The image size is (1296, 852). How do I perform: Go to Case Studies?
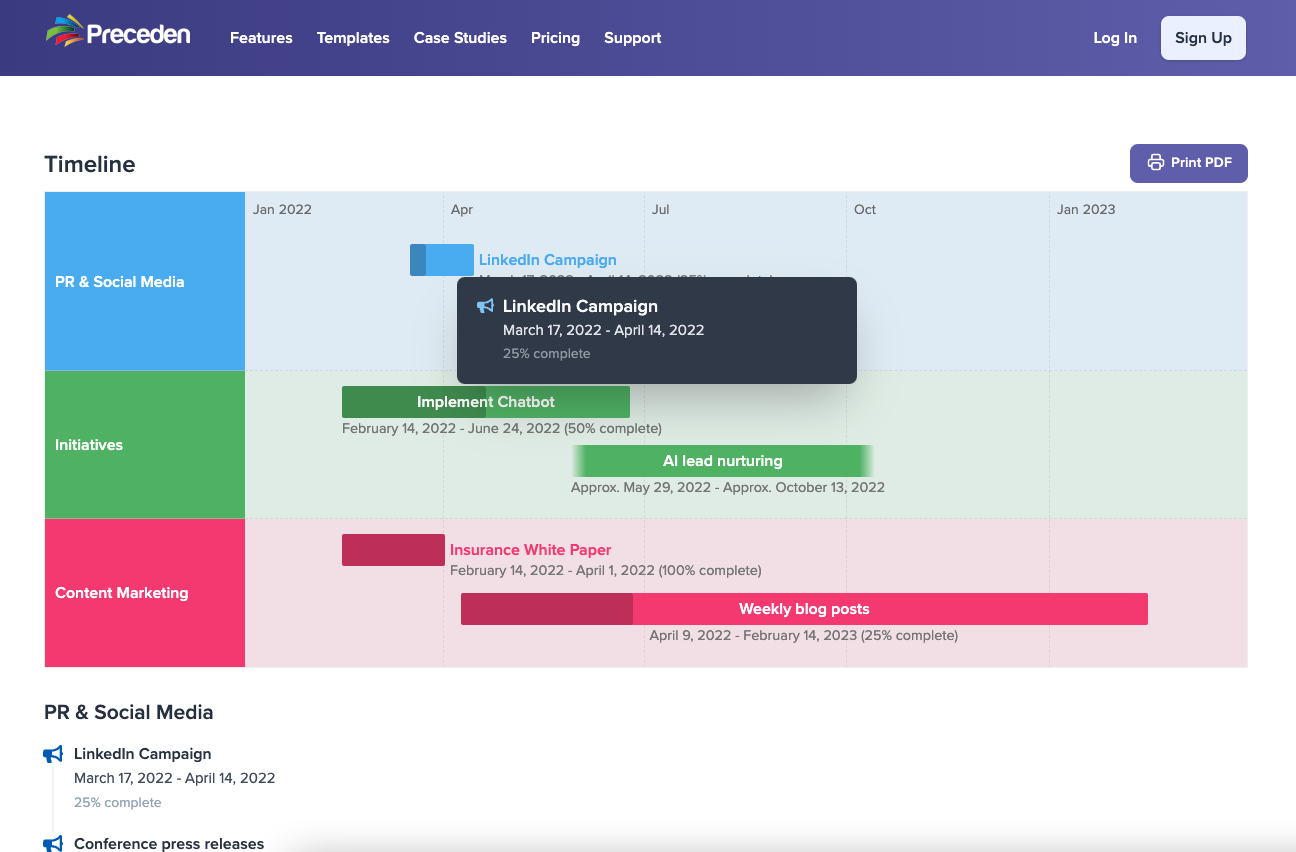(x=460, y=38)
